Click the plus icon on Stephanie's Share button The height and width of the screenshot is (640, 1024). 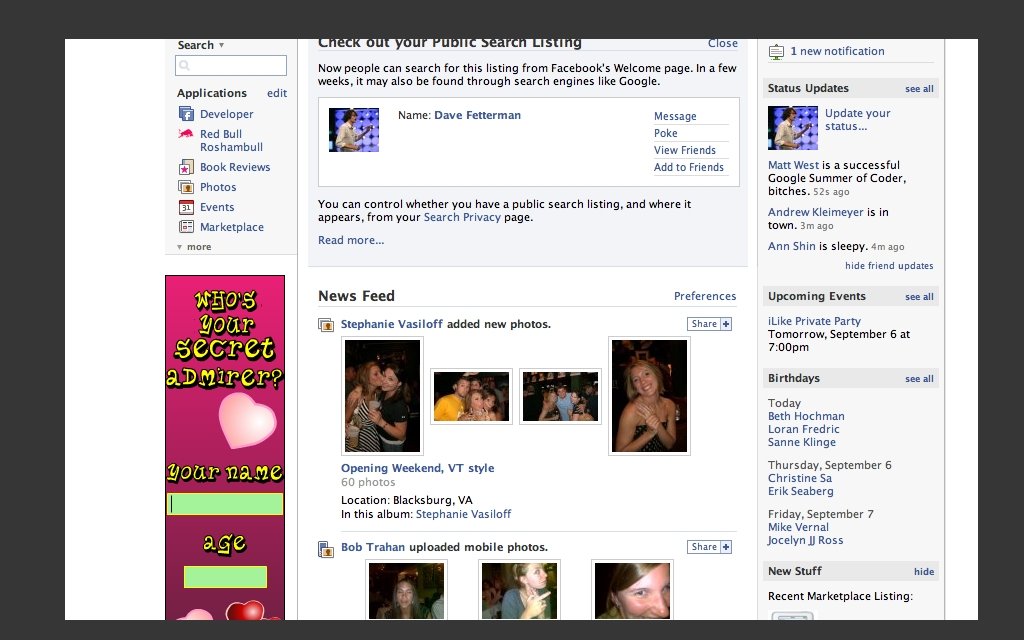pyautogui.click(x=726, y=324)
